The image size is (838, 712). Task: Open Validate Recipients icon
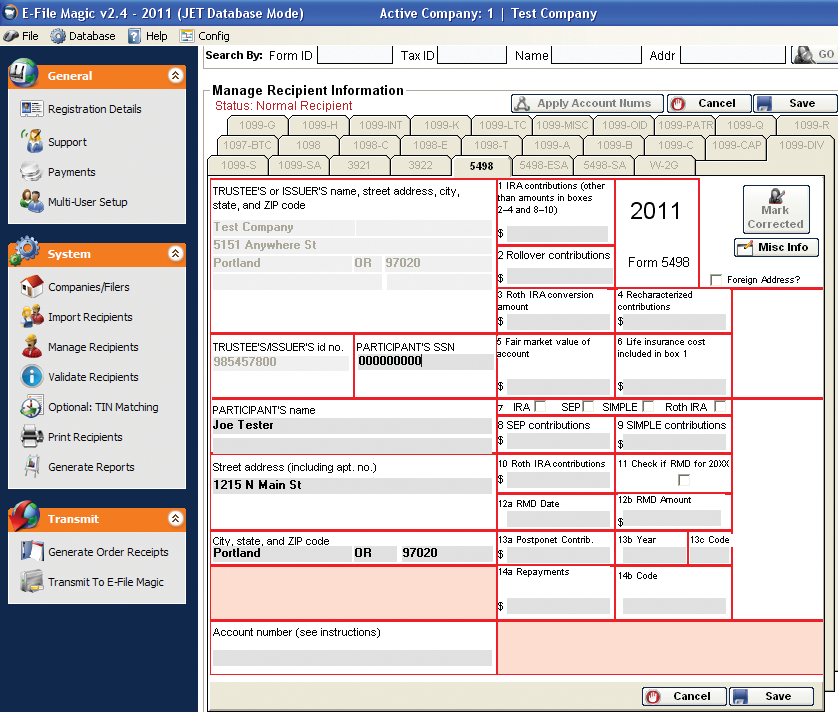pyautogui.click(x=31, y=377)
